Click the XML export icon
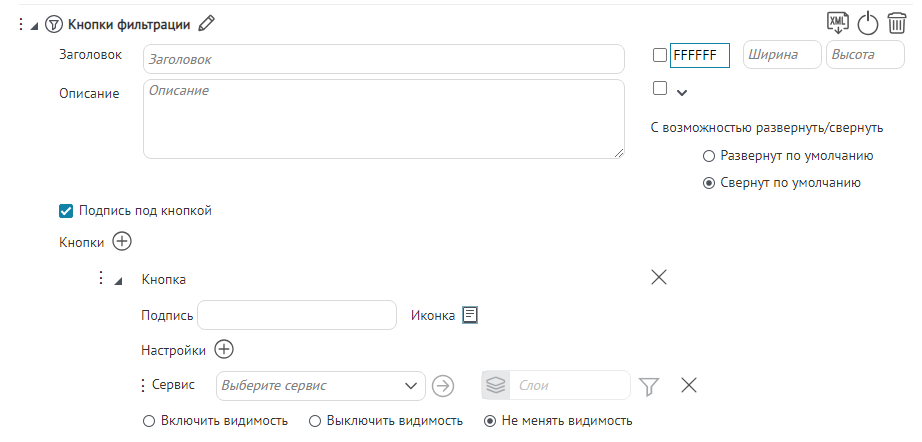 838,22
